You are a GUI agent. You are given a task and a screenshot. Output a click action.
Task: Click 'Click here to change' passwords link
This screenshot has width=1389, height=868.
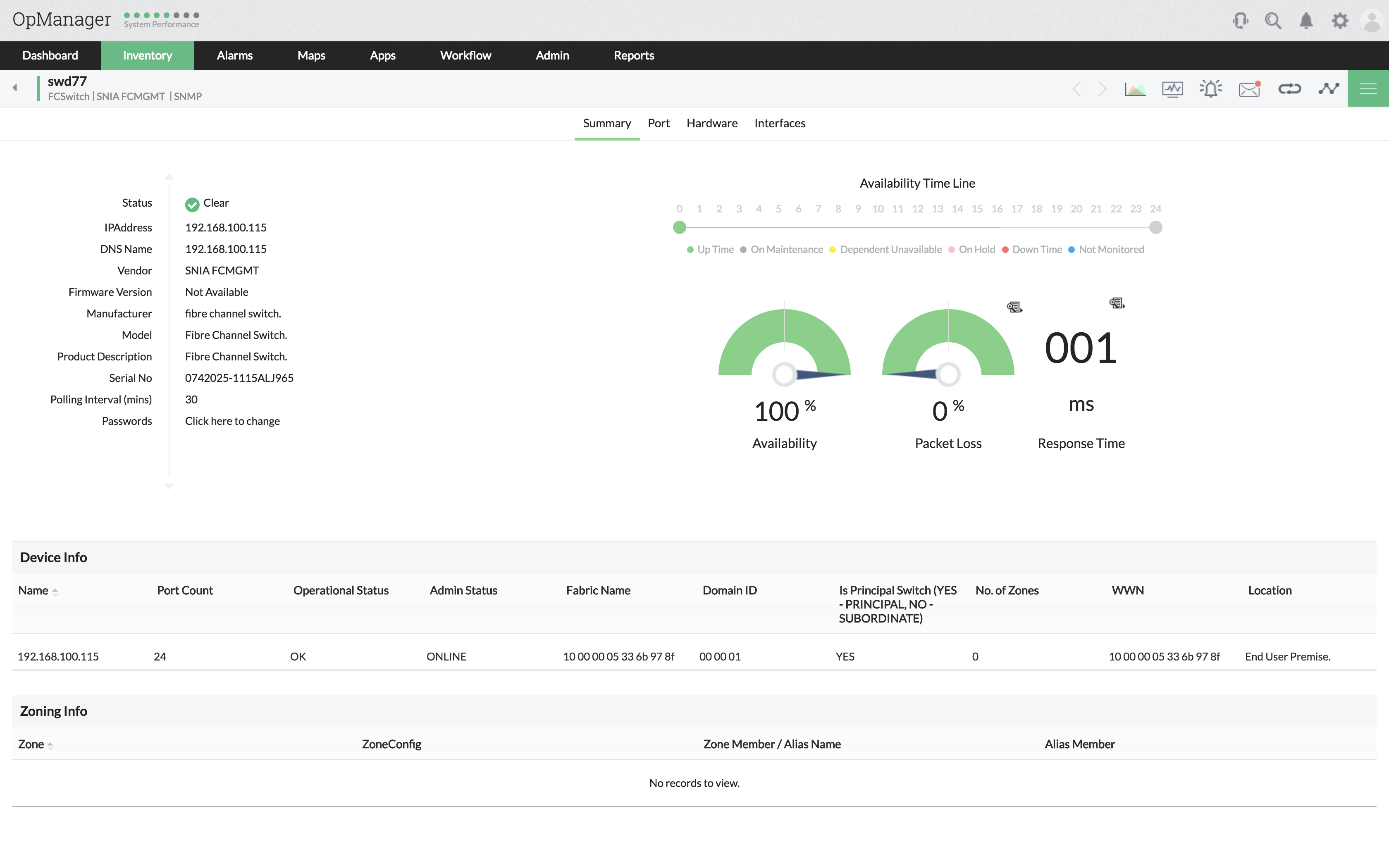tap(232, 421)
